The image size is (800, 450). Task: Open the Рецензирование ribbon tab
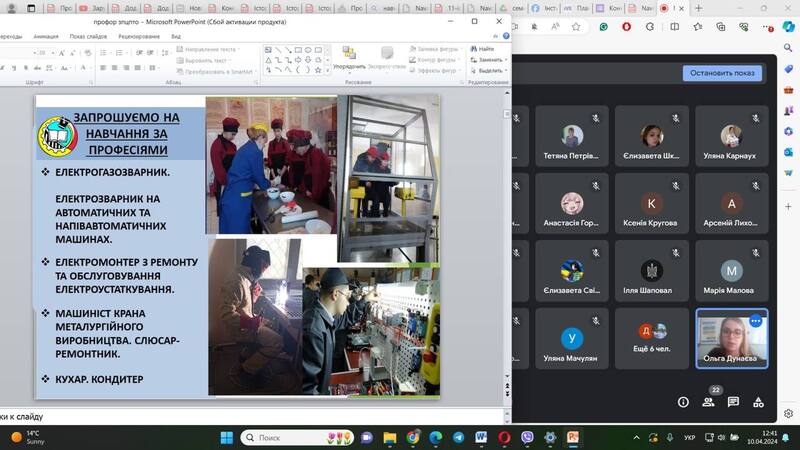(x=139, y=37)
